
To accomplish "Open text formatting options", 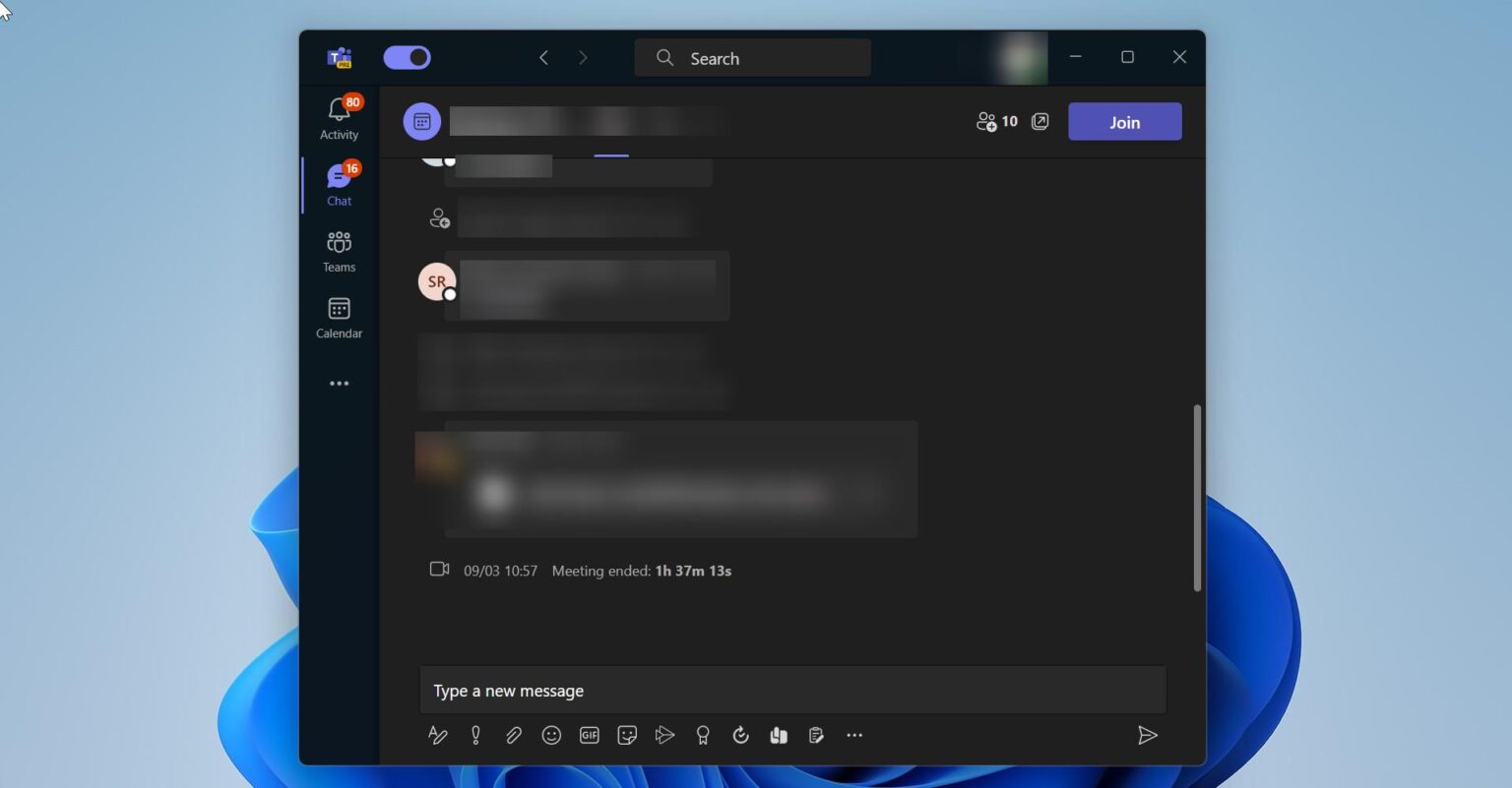I will pos(438,735).
